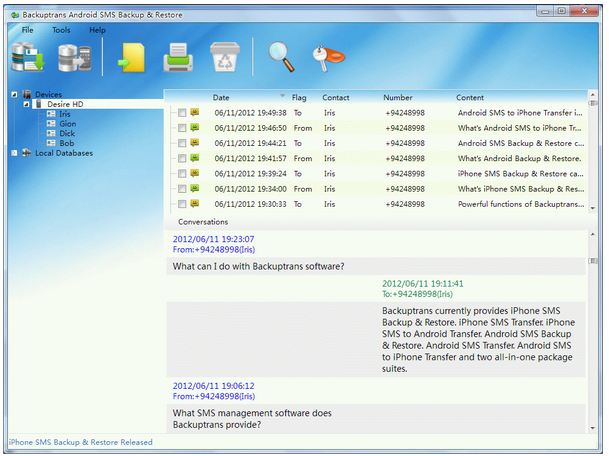This screenshot has height=456, width=609.
Task: Click the Local Databases icon
Action: pyautogui.click(x=27, y=153)
